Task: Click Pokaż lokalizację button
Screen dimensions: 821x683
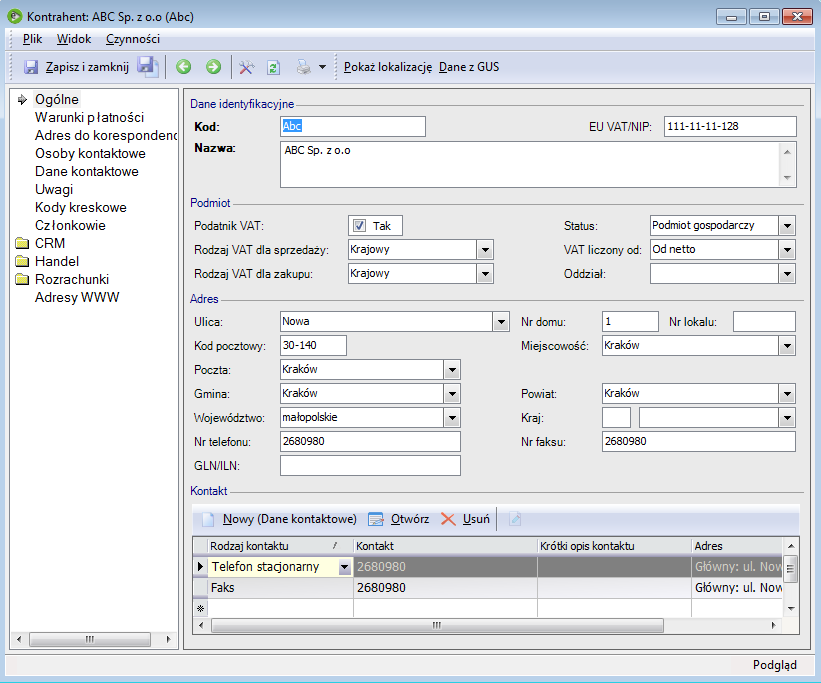Action: tap(388, 67)
